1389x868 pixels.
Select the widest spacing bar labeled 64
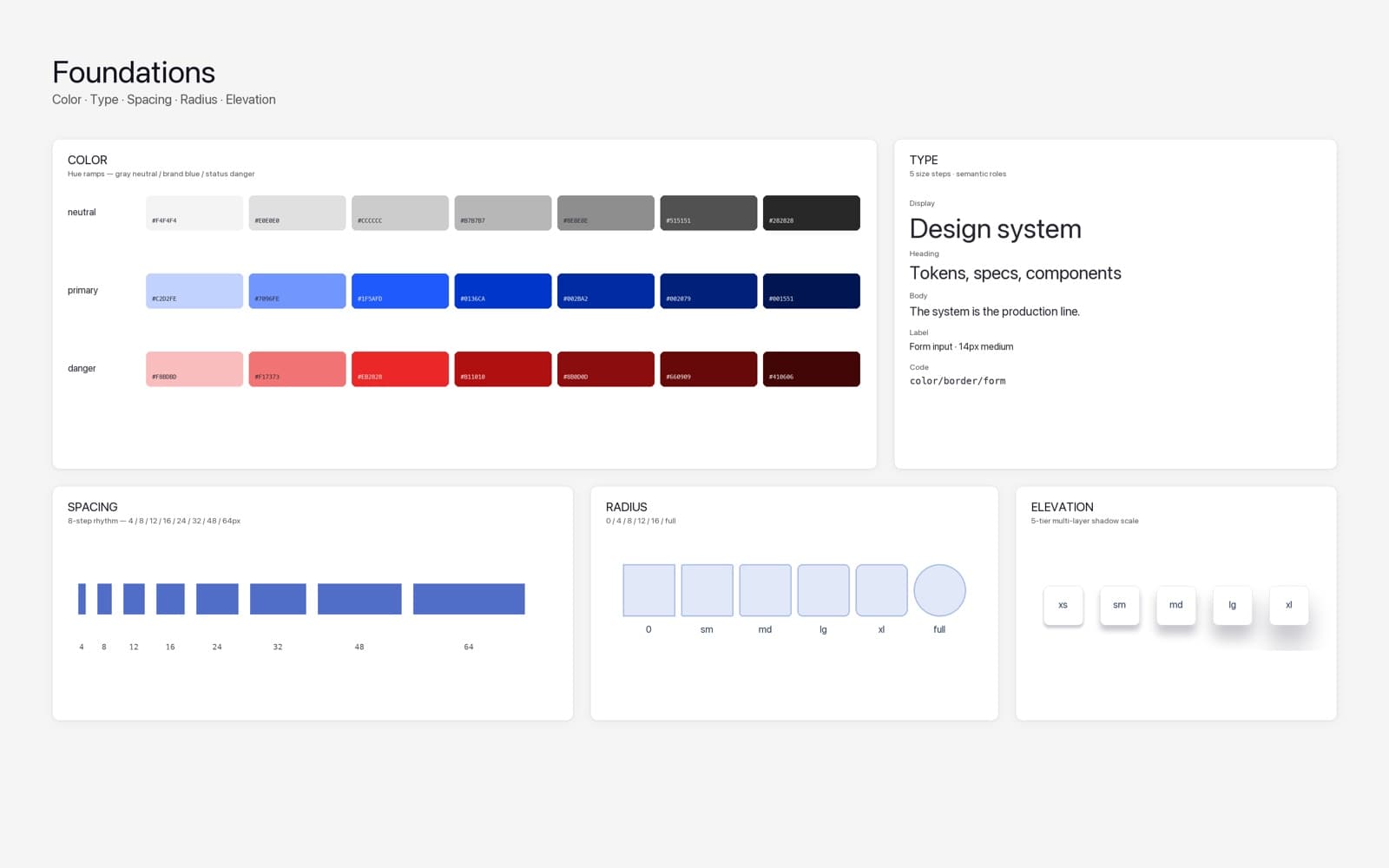click(x=469, y=599)
